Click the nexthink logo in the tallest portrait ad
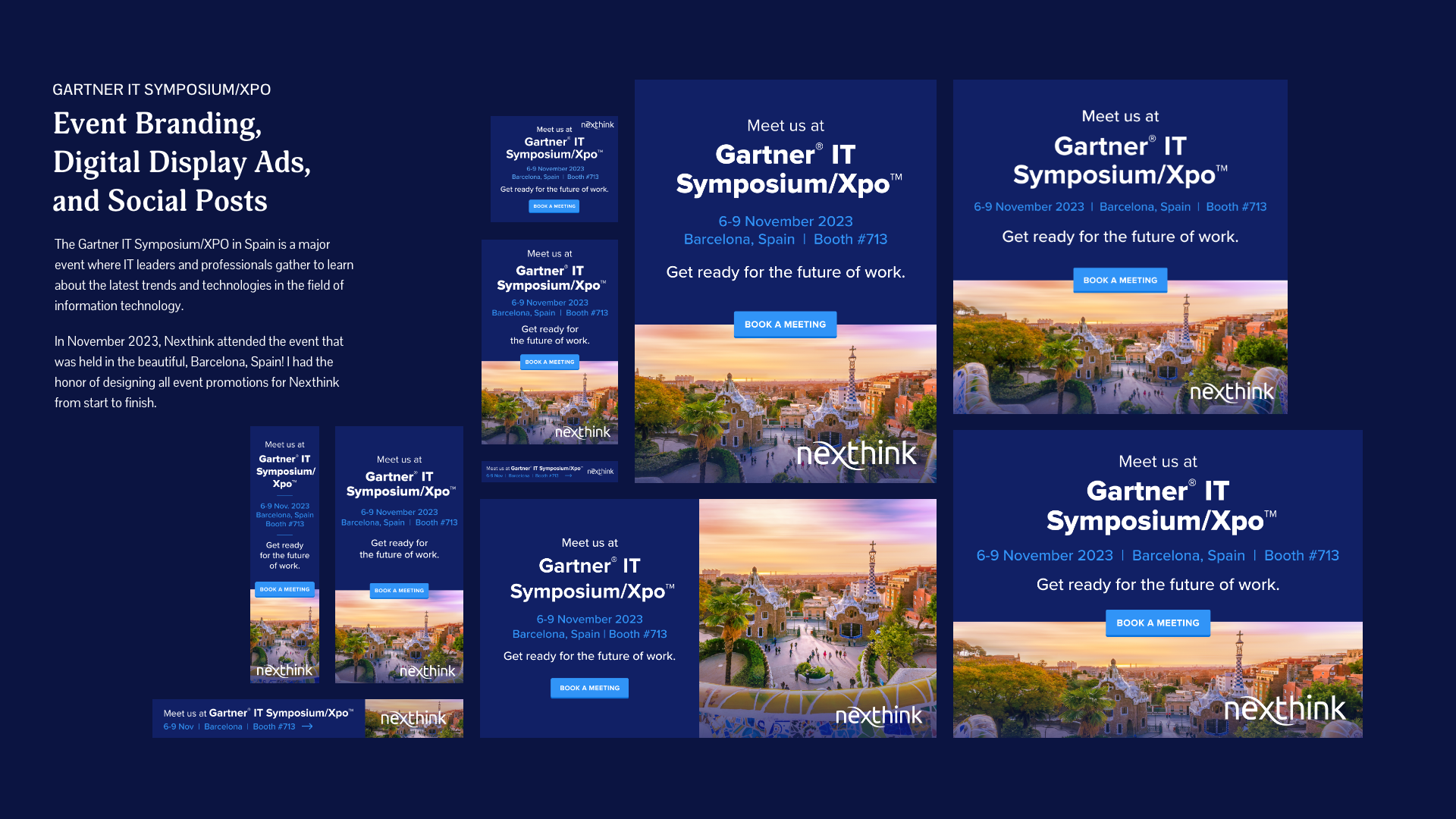 [857, 453]
